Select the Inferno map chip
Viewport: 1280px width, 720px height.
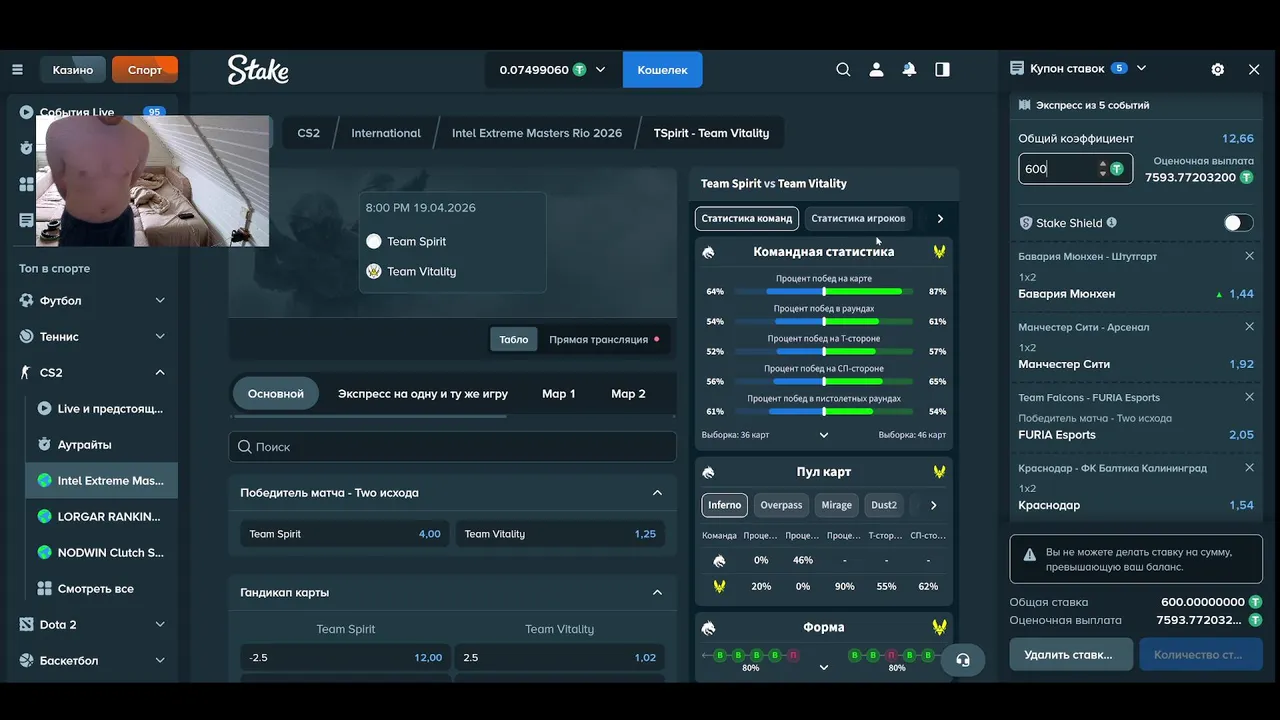[x=724, y=505]
